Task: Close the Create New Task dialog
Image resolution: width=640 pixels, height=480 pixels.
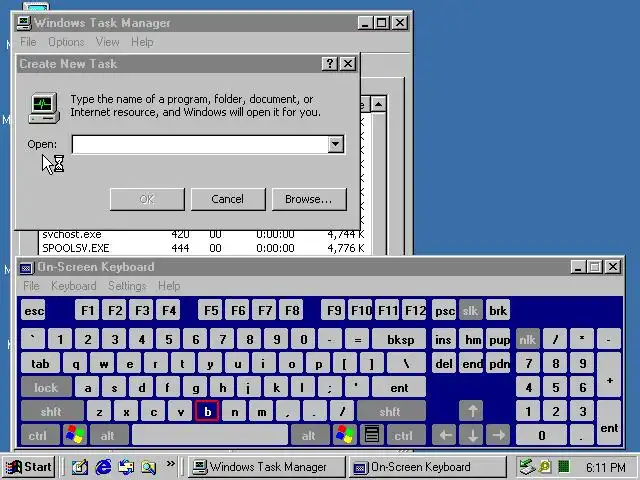Action: pos(348,64)
